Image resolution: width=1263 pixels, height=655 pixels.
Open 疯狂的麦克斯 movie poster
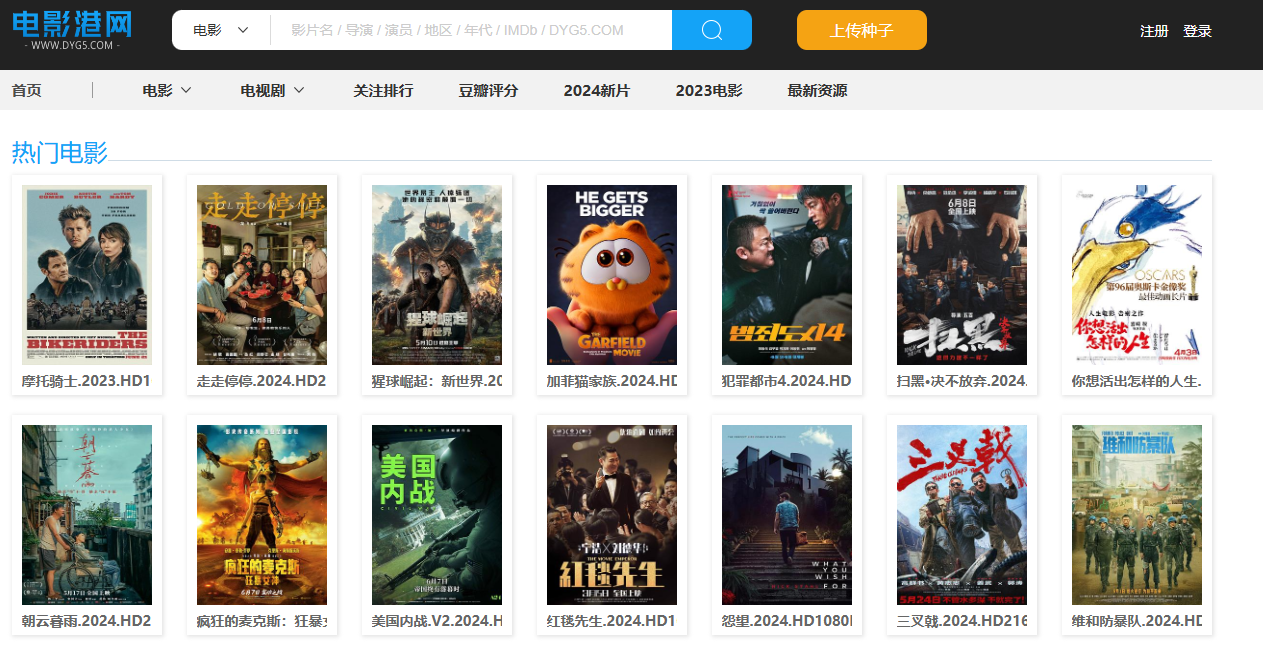coord(262,515)
